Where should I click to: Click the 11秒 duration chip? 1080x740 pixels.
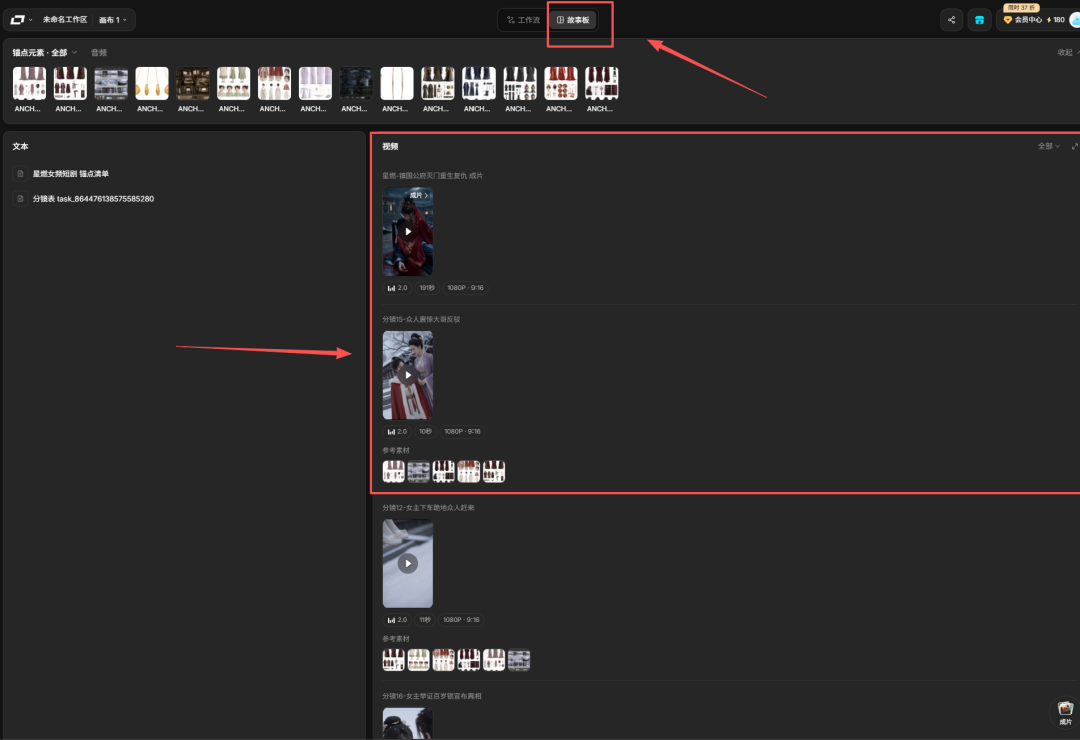point(425,619)
